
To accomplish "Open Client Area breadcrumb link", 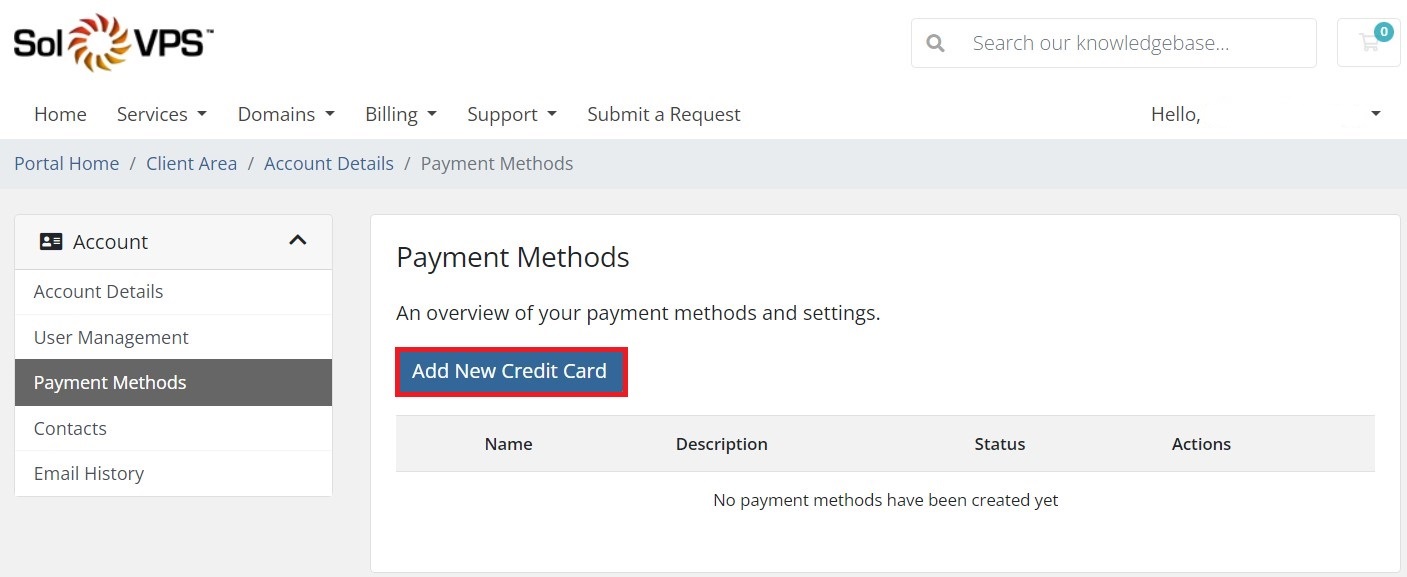I will coord(192,163).
